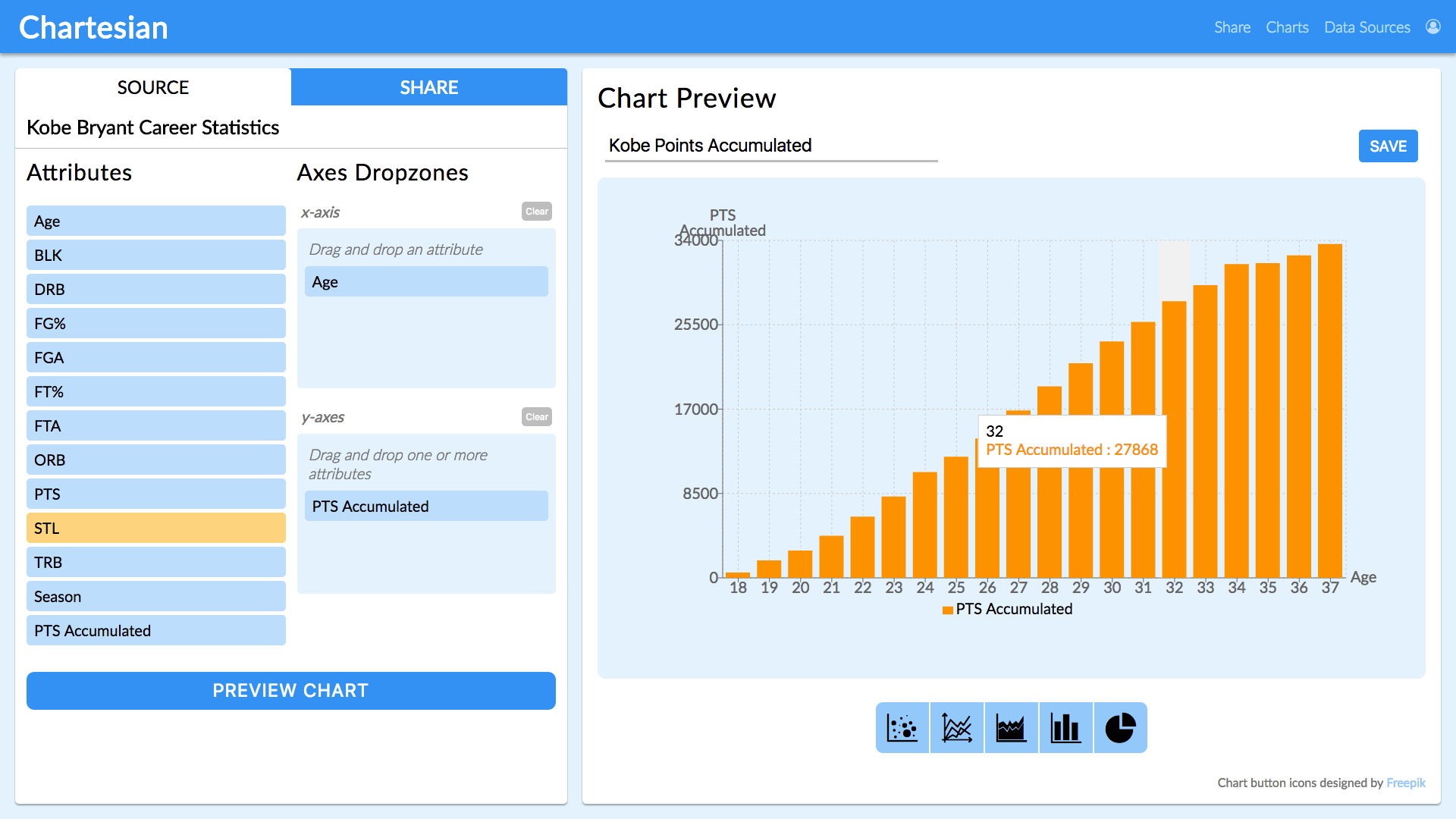Select the highlighted STL attribute
Viewport: 1456px width, 819px height.
(x=155, y=528)
